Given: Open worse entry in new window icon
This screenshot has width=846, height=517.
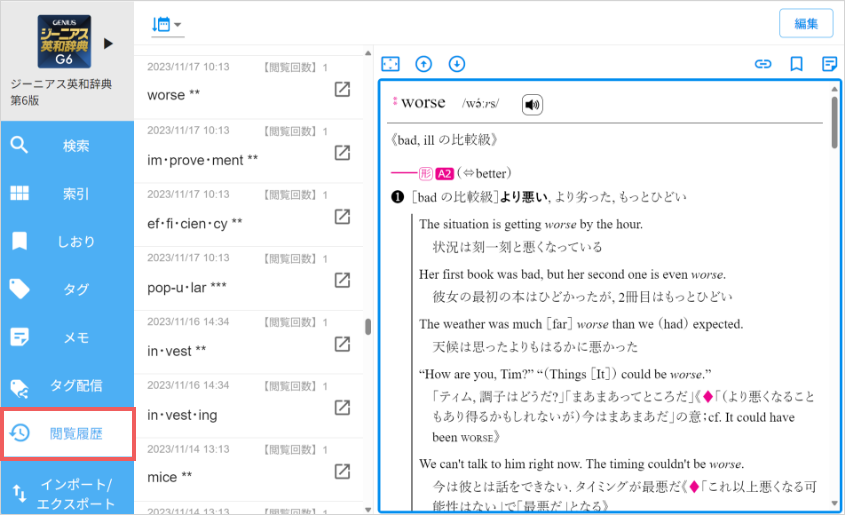Looking at the screenshot, I should coord(342,90).
